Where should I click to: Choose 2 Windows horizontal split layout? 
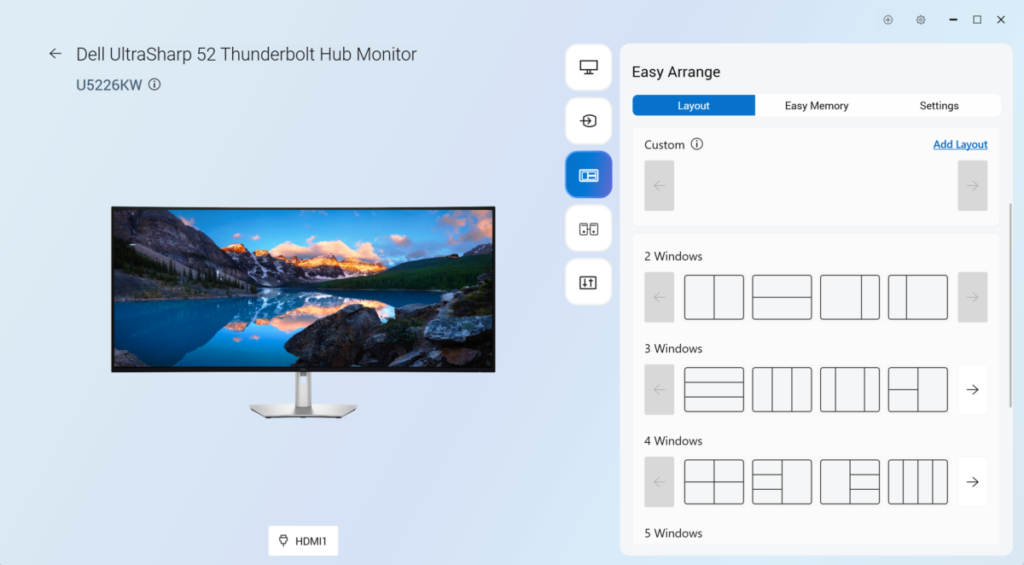coord(782,297)
